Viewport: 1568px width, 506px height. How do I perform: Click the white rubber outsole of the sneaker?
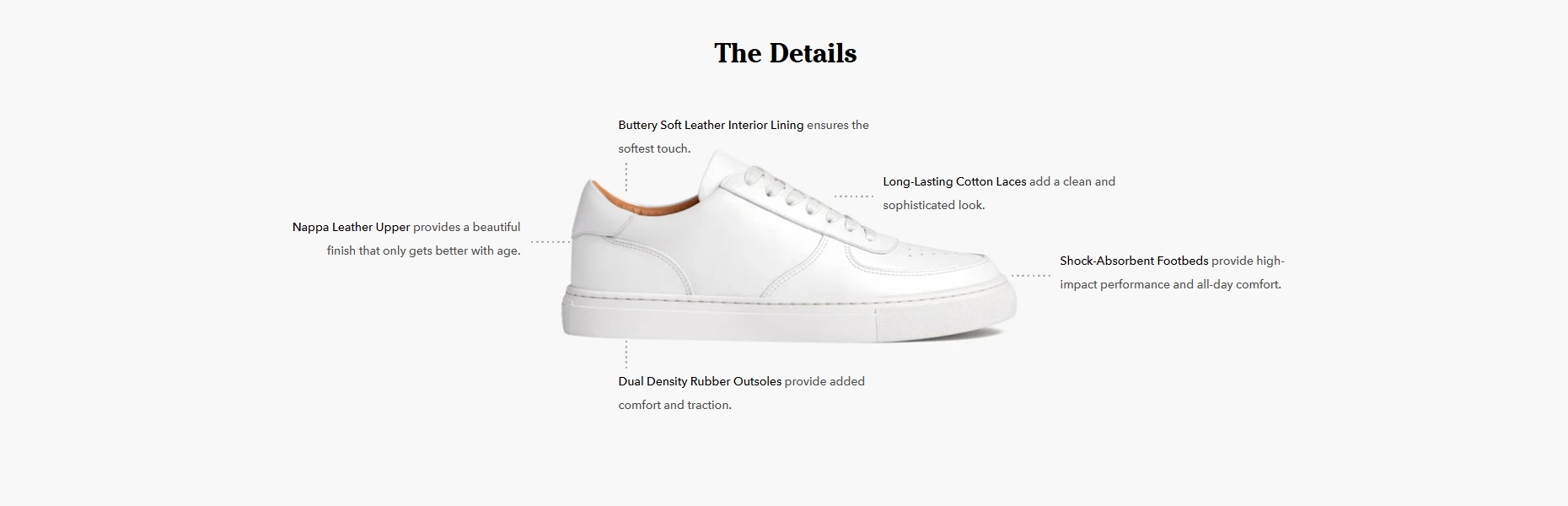789,316
